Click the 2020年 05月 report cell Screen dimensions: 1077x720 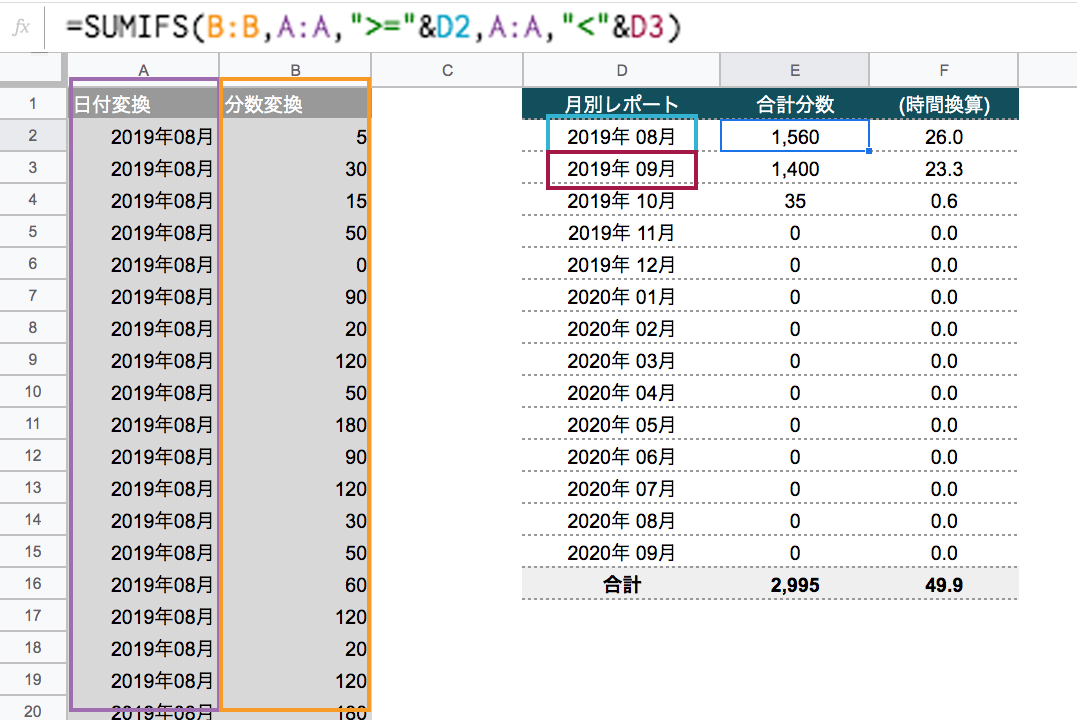coord(622,425)
